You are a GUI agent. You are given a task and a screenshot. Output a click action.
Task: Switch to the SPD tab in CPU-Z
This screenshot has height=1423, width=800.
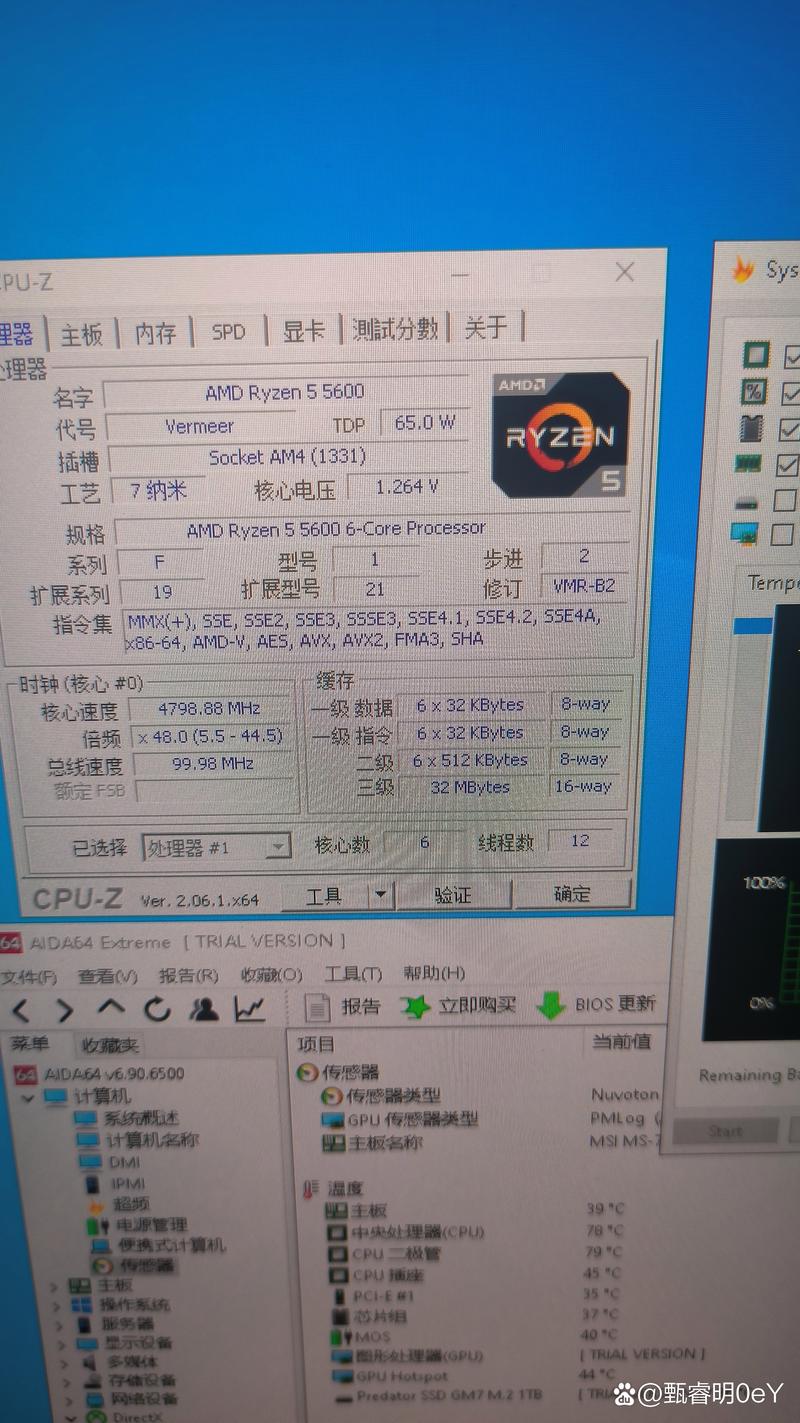tap(228, 332)
